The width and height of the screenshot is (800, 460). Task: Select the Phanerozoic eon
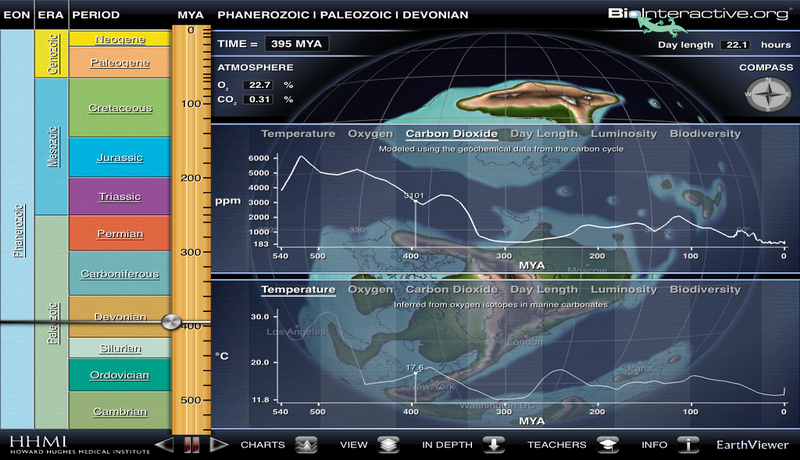(x=17, y=229)
